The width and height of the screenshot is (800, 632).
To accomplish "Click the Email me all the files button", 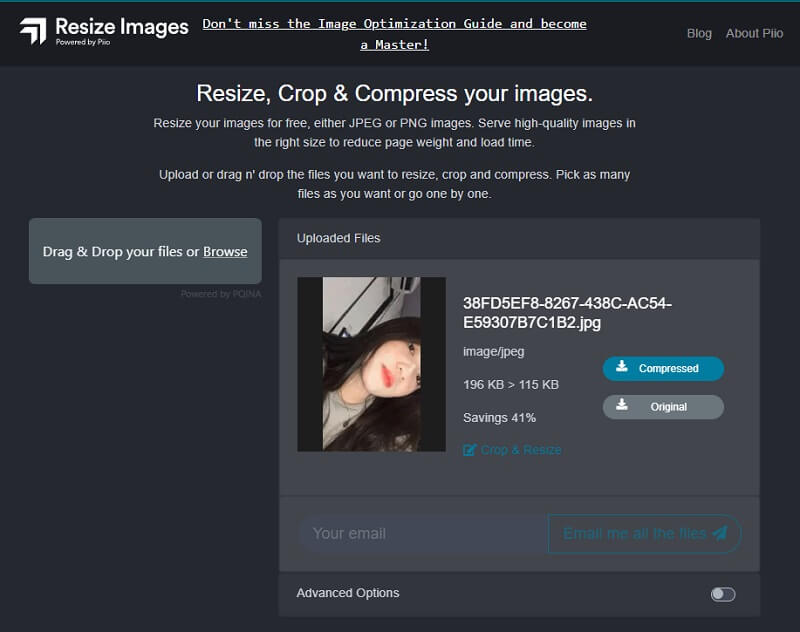I will [x=644, y=533].
